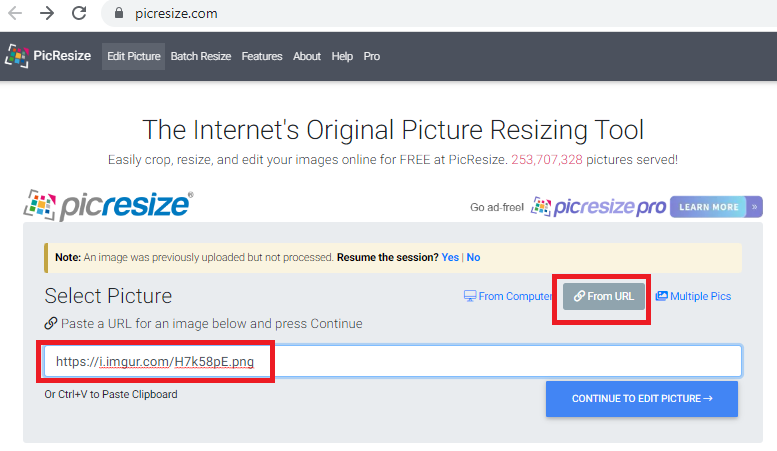Click Yes to resume the session
The height and width of the screenshot is (451, 777).
click(x=450, y=257)
